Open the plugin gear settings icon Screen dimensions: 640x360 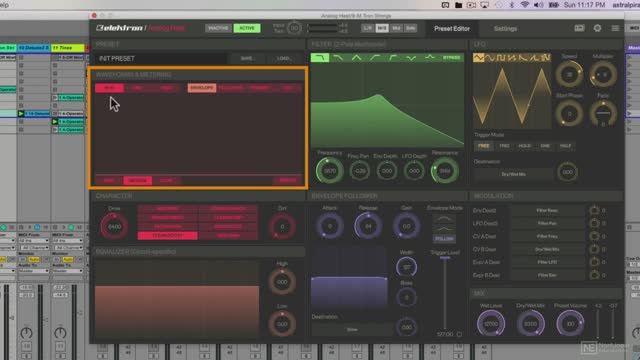597,28
